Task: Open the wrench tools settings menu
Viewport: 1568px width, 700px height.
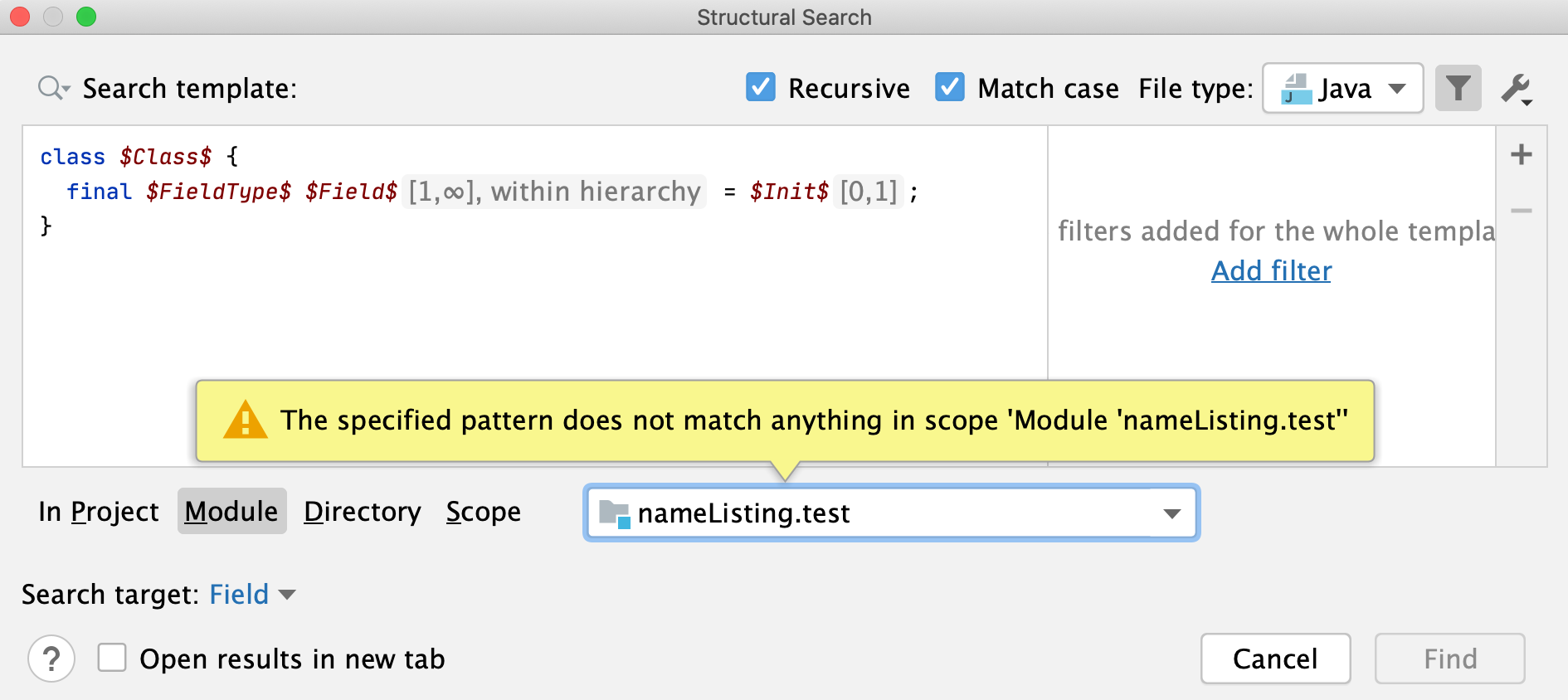Action: pos(1517,89)
